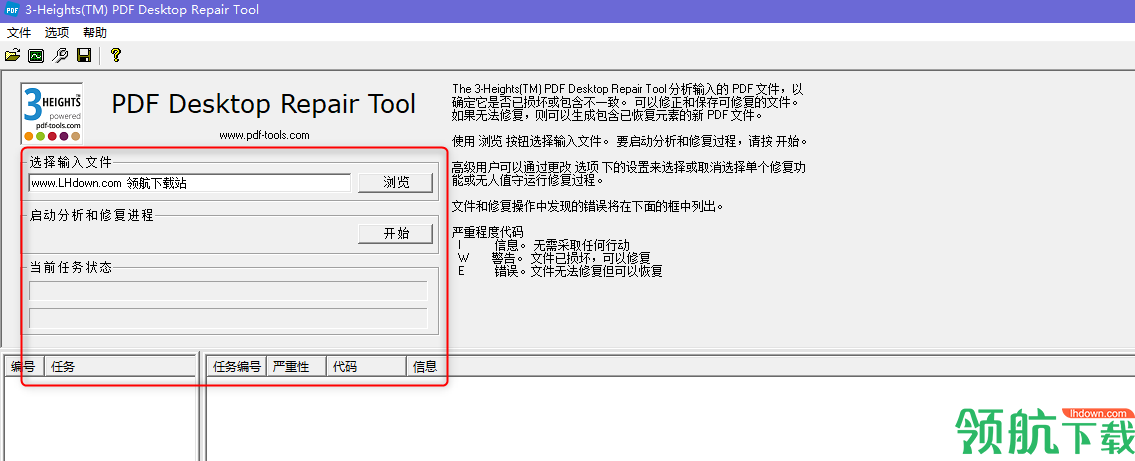The image size is (1135, 461).
Task: Click the 编号 column header
Action: point(25,367)
